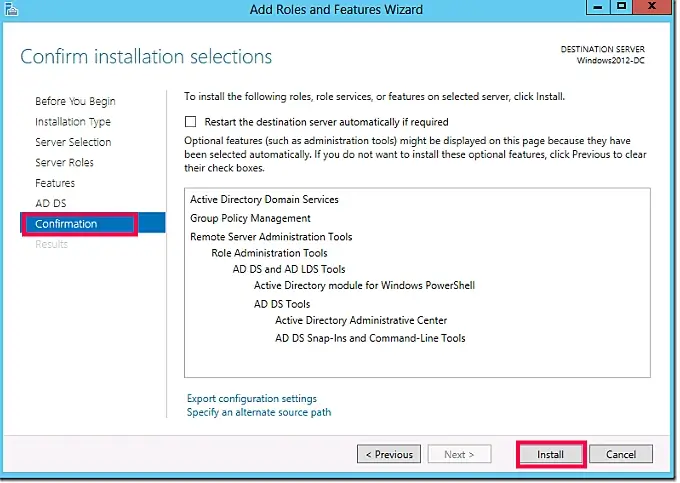Go to the Server Selection step

(73, 142)
